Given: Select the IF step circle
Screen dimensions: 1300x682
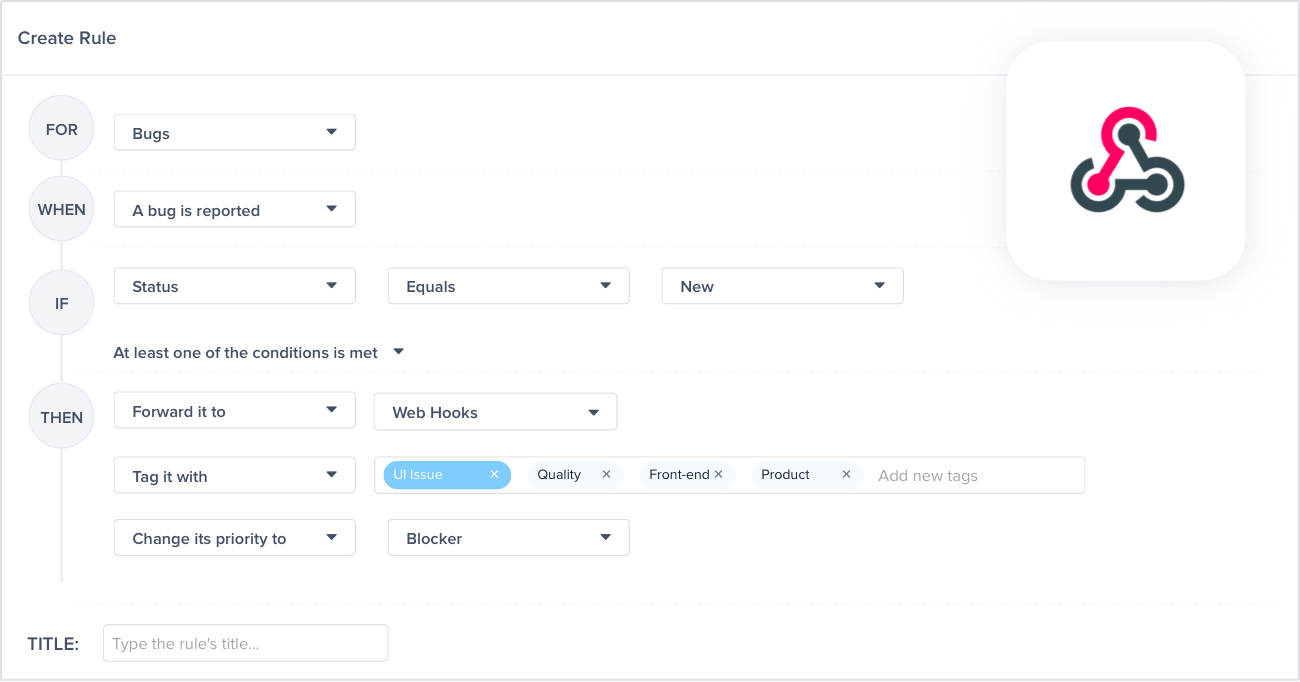Looking at the screenshot, I should pyautogui.click(x=61, y=302).
